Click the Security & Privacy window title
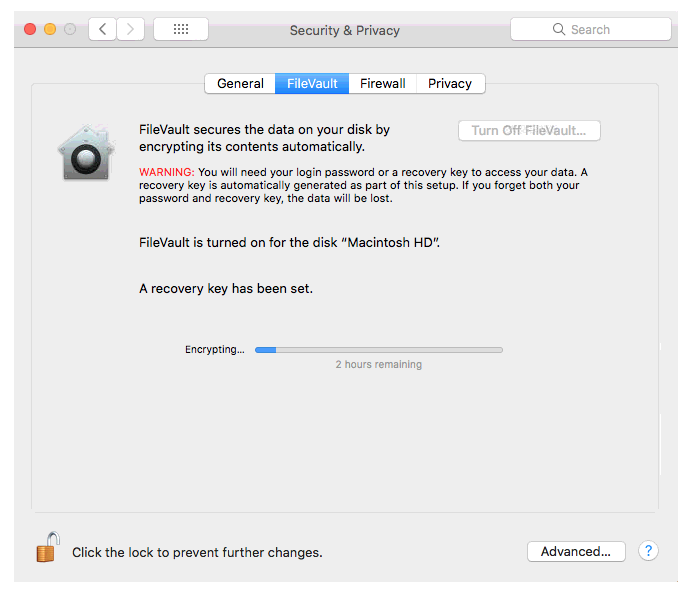This screenshot has height=590, width=686. click(345, 30)
